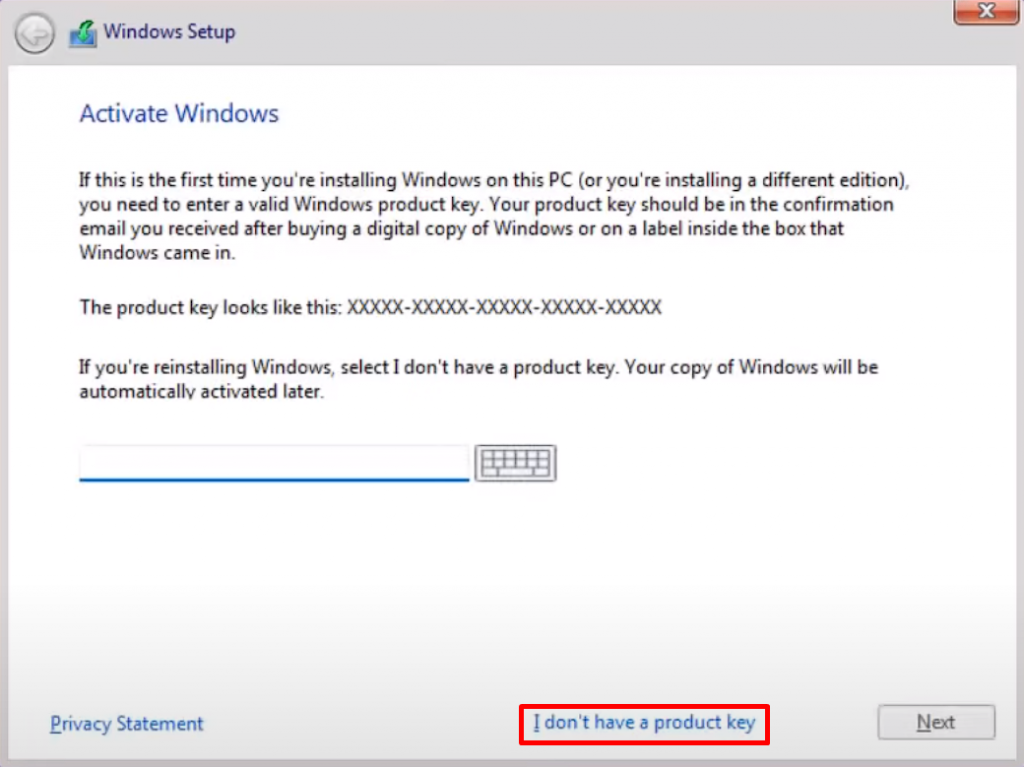Click the Activate Windows heading
The image size is (1024, 767).
[x=179, y=114]
